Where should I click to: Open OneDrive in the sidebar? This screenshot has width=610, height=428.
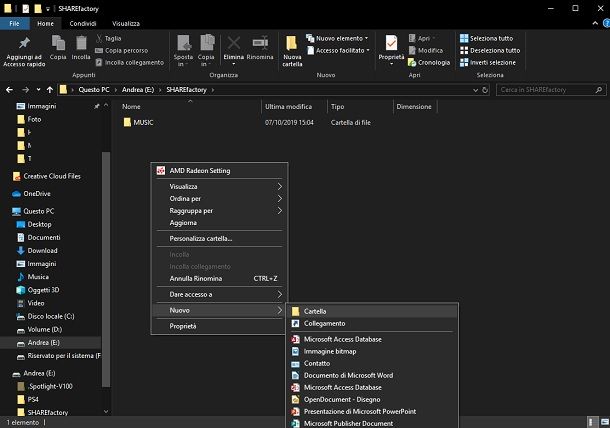[32, 194]
